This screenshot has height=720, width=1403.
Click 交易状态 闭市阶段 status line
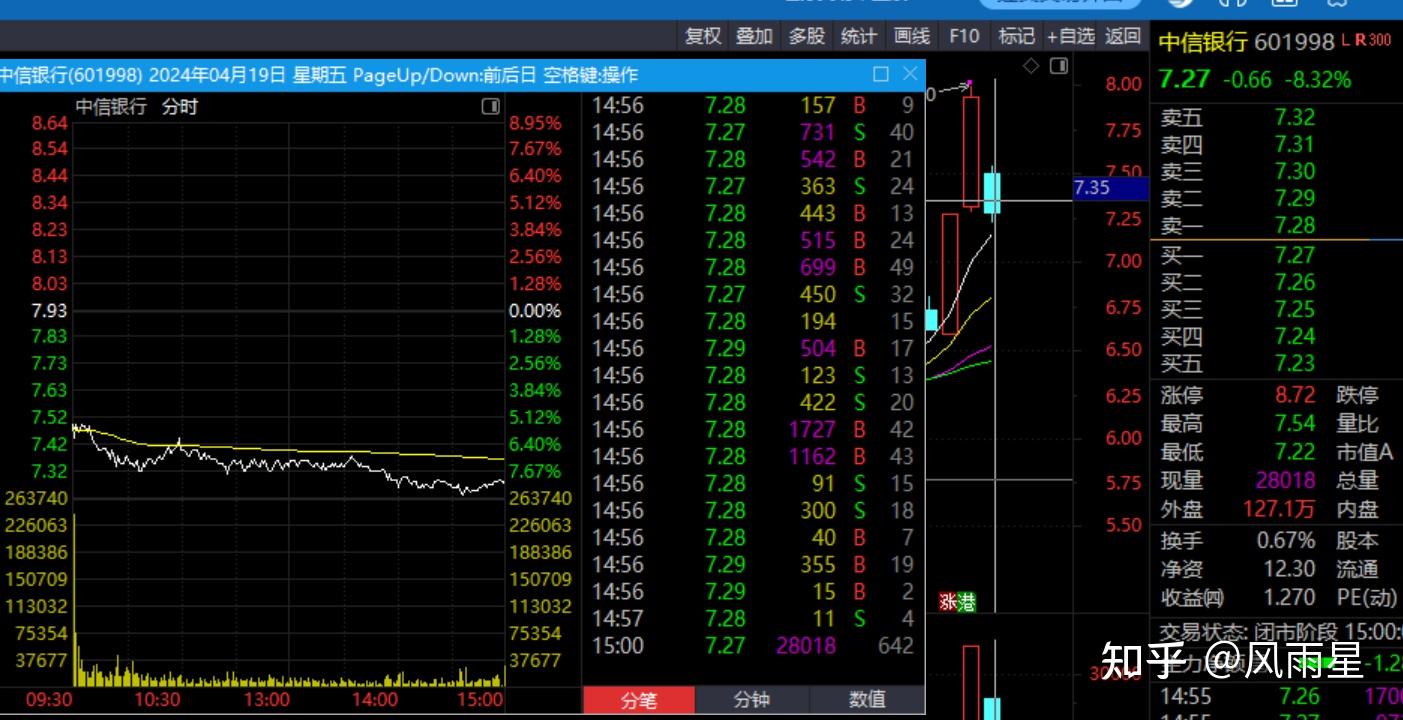[1280, 632]
